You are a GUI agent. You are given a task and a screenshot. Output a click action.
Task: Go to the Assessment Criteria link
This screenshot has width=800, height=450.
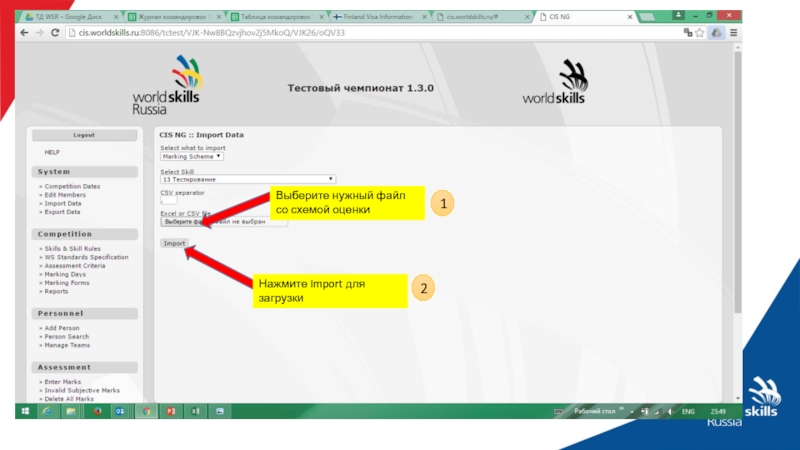pyautogui.click(x=75, y=266)
